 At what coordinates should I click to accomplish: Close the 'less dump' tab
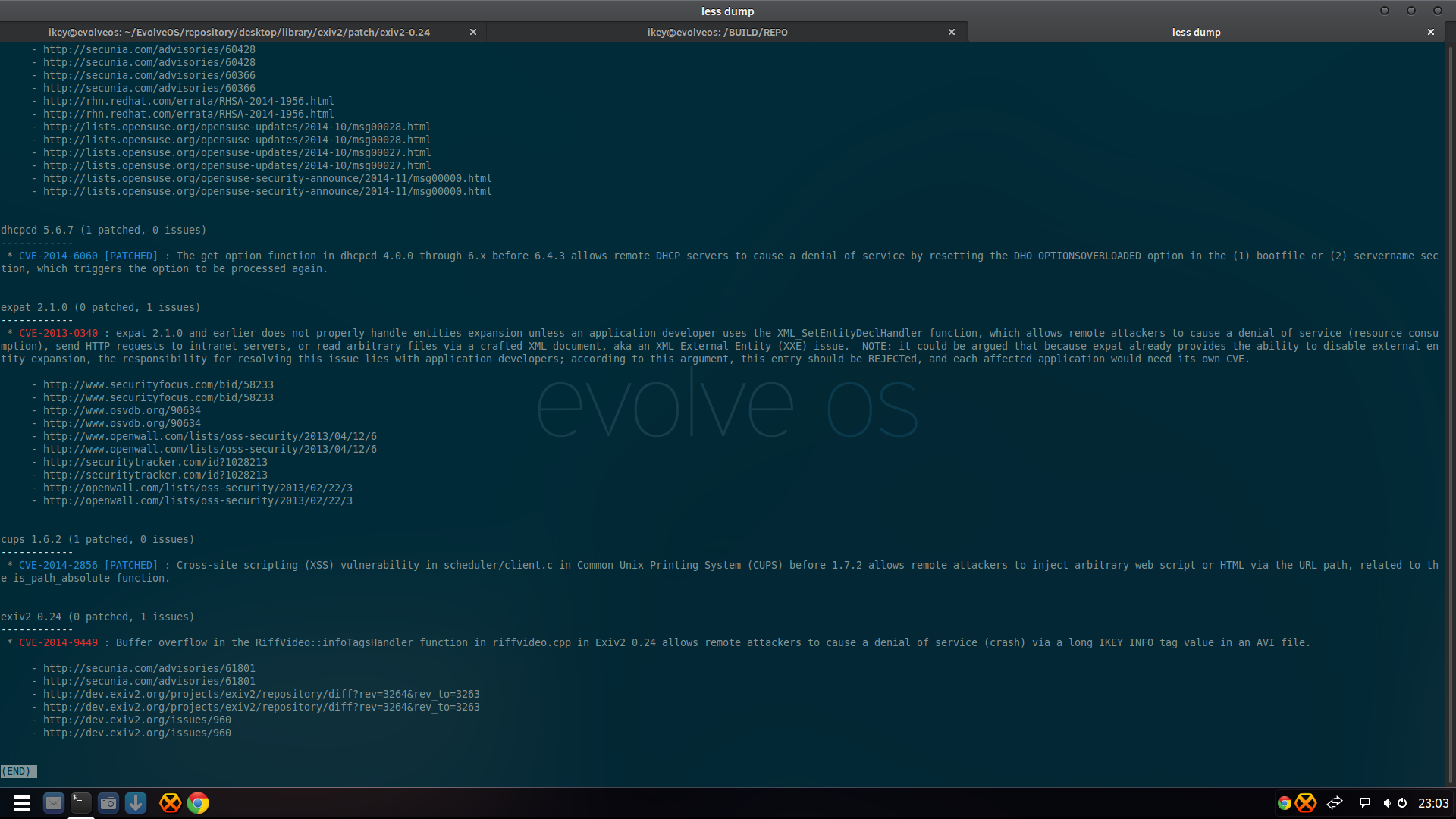[1431, 32]
